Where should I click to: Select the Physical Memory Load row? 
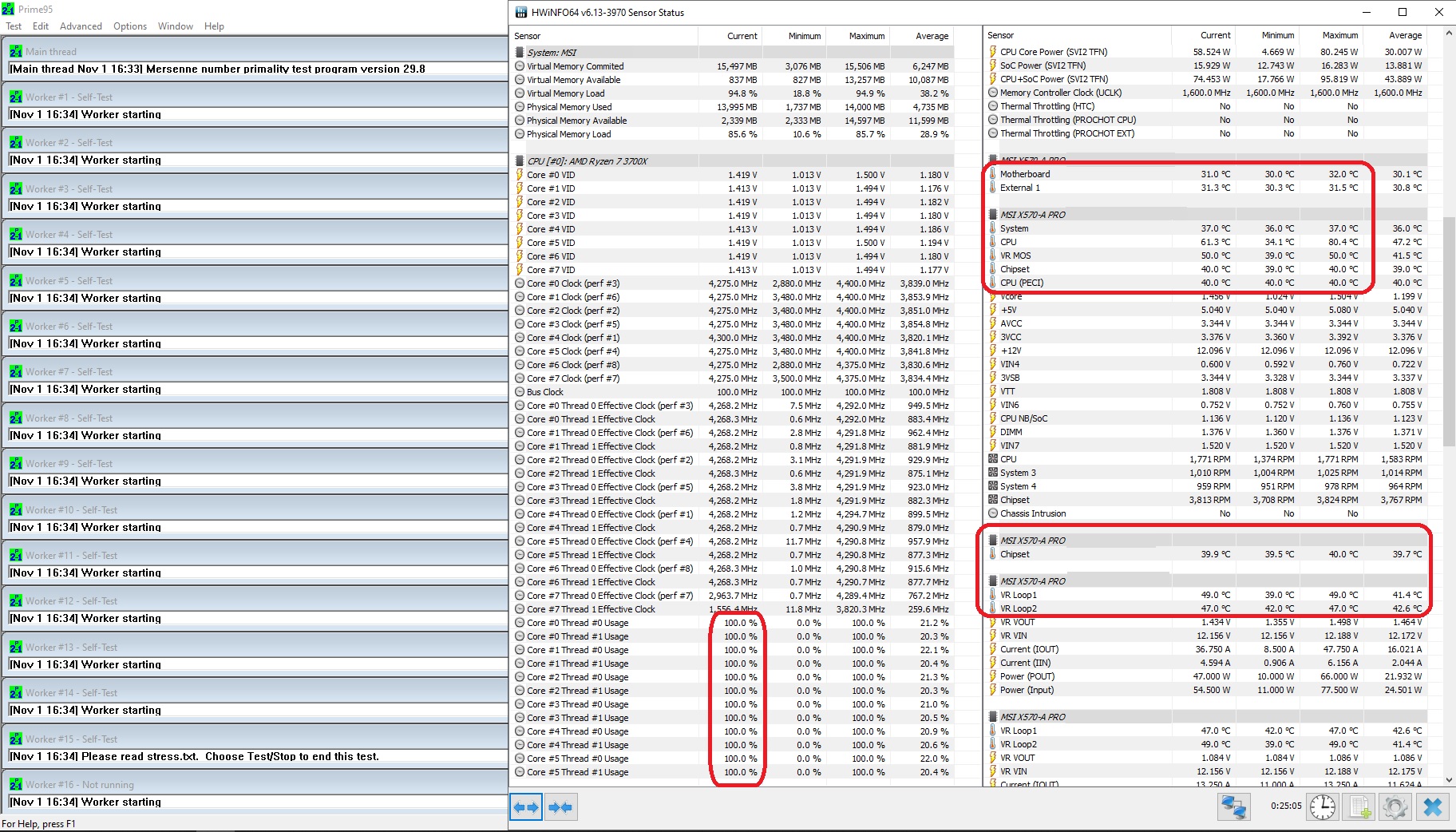coord(733,134)
